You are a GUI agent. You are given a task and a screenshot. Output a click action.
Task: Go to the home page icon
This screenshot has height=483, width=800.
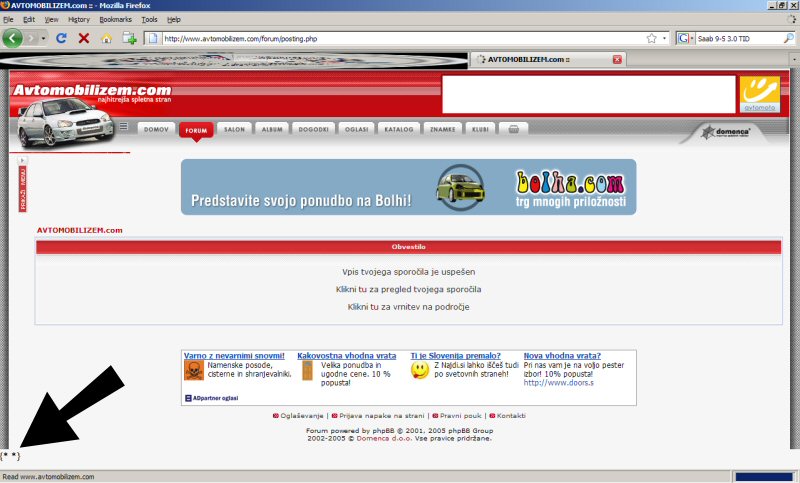pos(106,38)
